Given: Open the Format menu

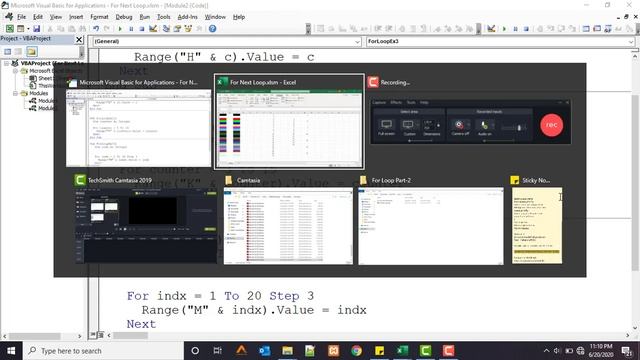Looking at the screenshot, I should tap(99, 17).
